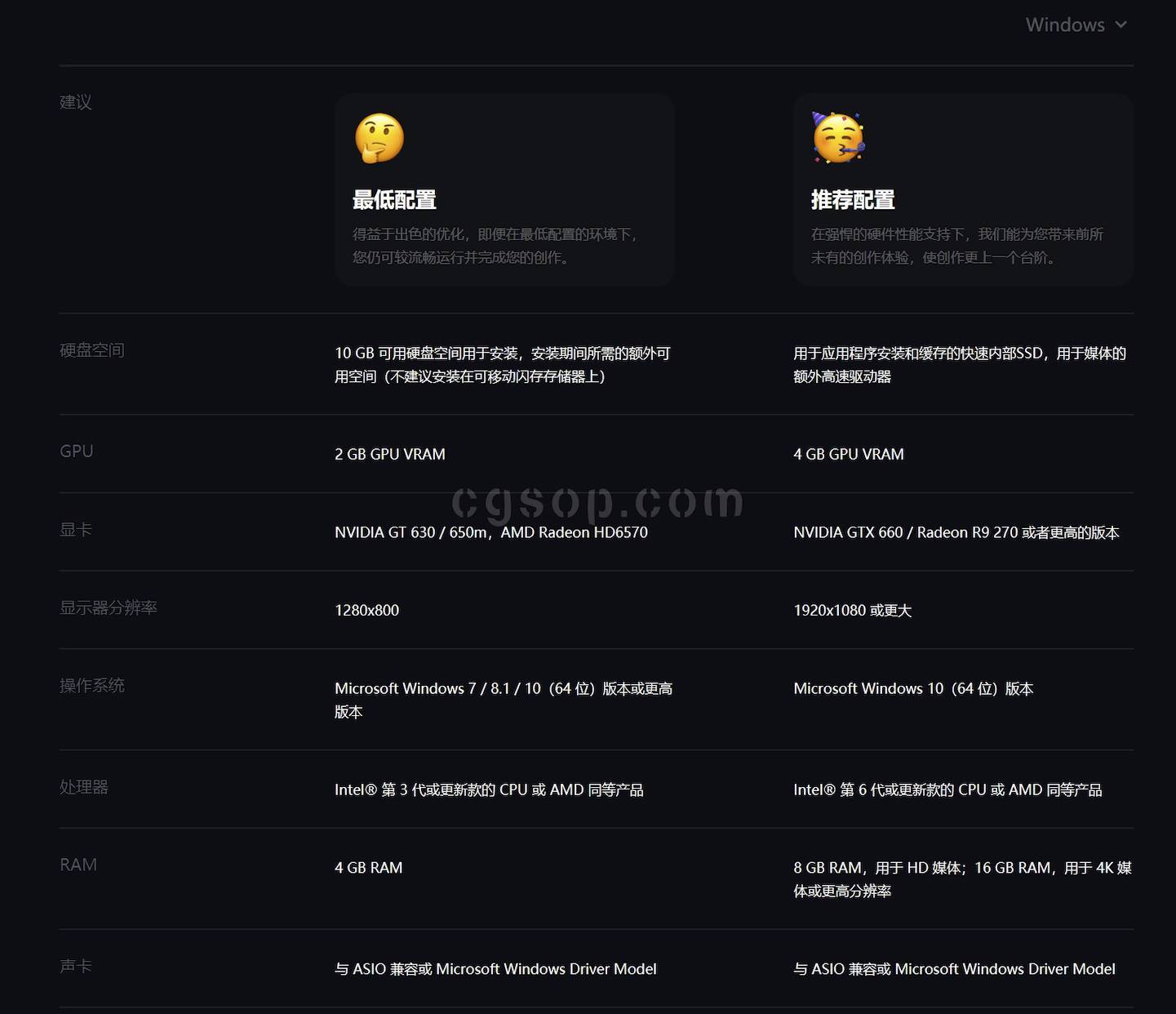Click the 操作系统 row label
The width and height of the screenshot is (1176, 1014).
click(92, 686)
